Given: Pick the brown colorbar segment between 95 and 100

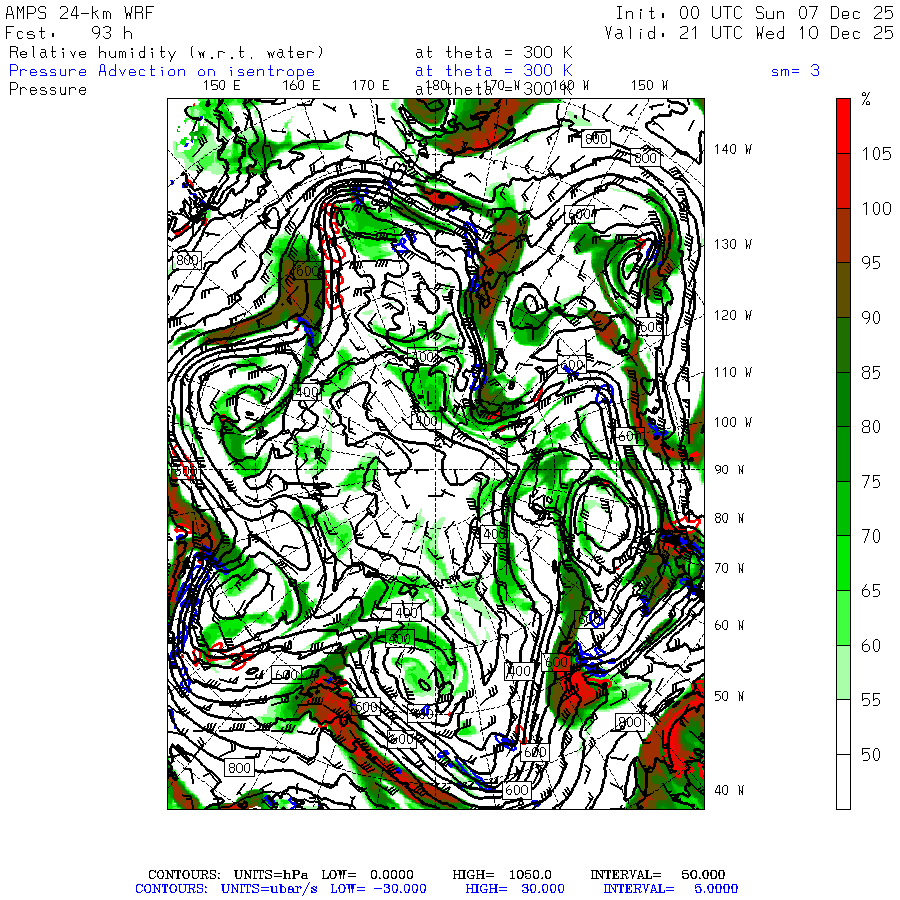Looking at the screenshot, I should click(843, 235).
